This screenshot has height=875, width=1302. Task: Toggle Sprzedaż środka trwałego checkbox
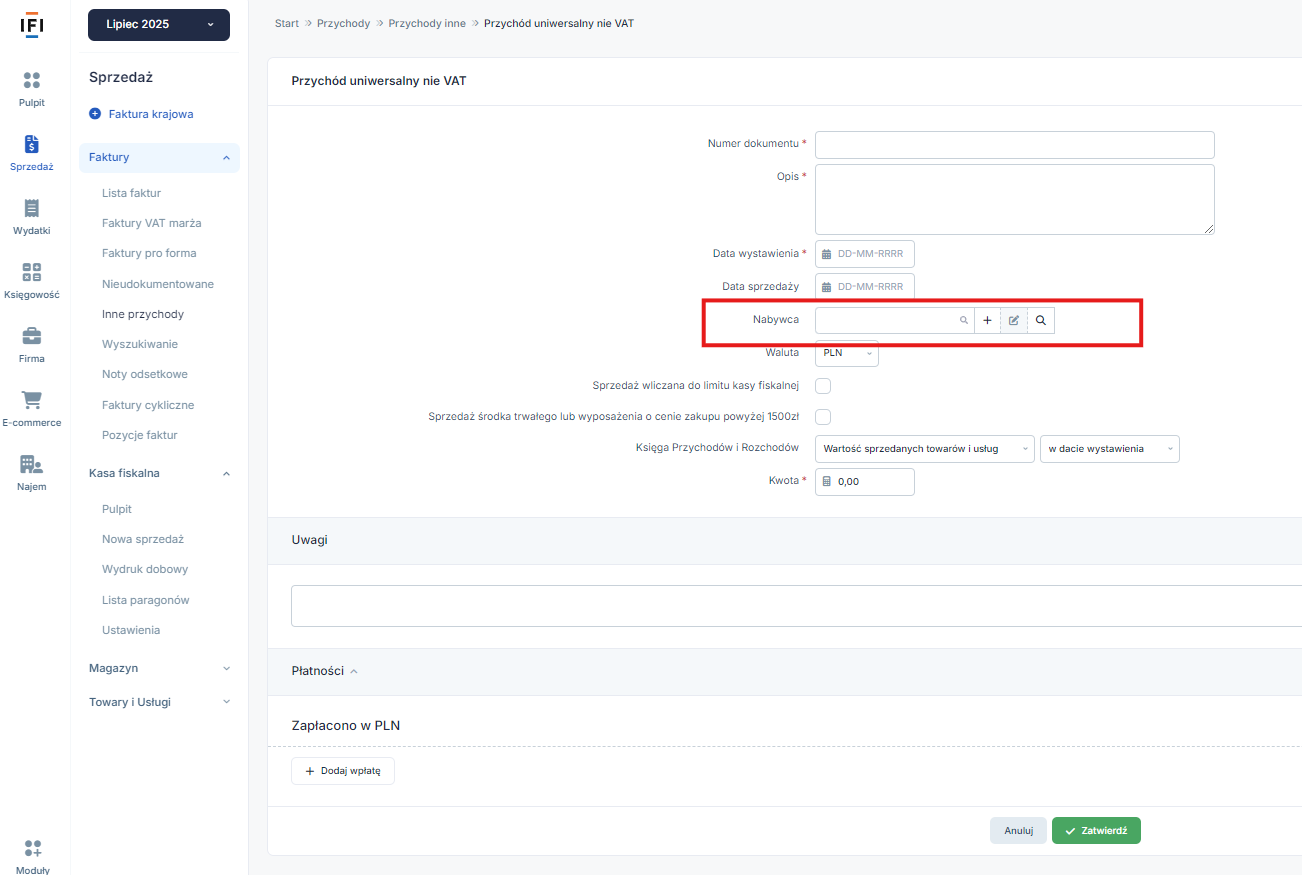(823, 417)
